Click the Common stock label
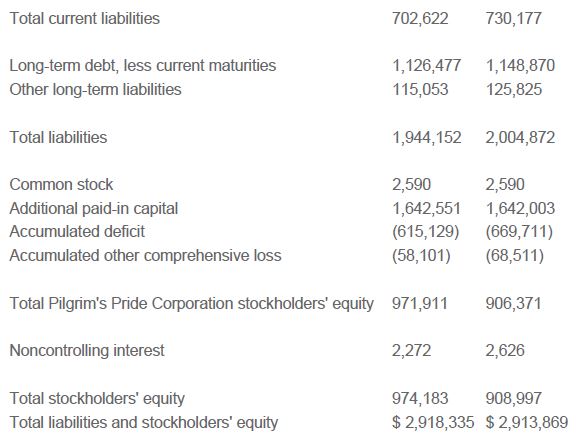Image resolution: width=576 pixels, height=448 pixels. click(x=61, y=184)
